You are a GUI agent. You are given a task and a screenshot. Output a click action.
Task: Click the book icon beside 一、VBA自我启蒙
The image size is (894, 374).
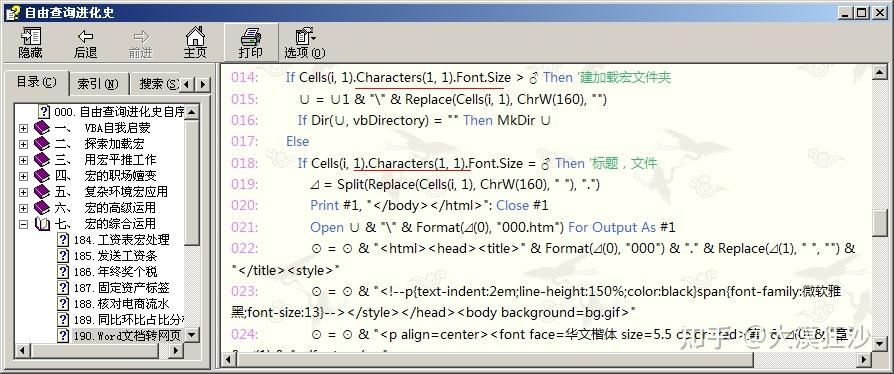click(x=42, y=128)
